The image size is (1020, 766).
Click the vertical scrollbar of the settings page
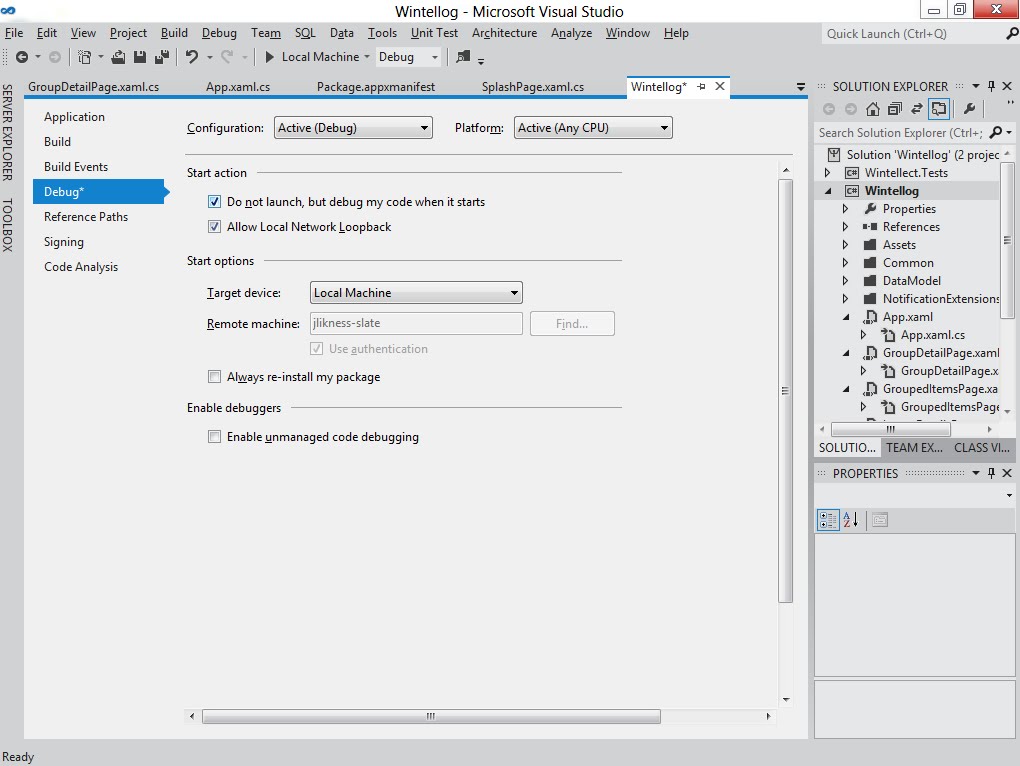pyautogui.click(x=785, y=391)
